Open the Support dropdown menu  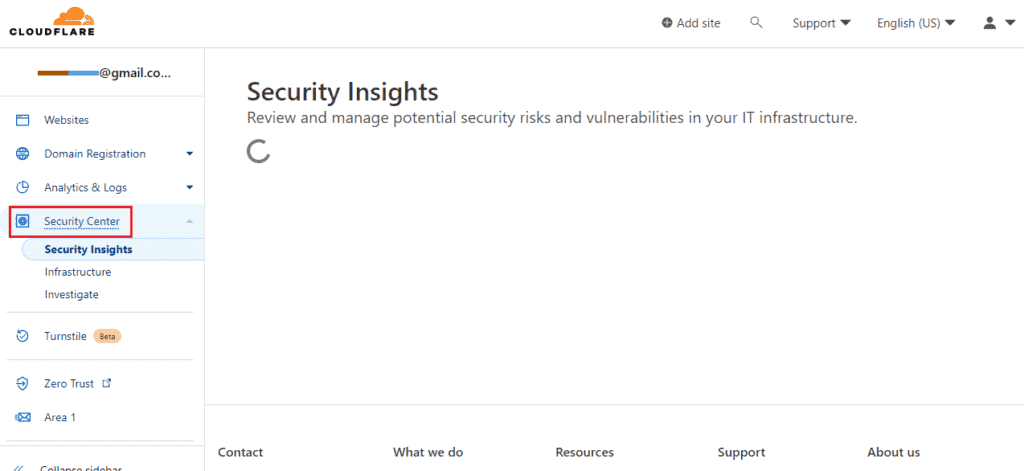(821, 23)
